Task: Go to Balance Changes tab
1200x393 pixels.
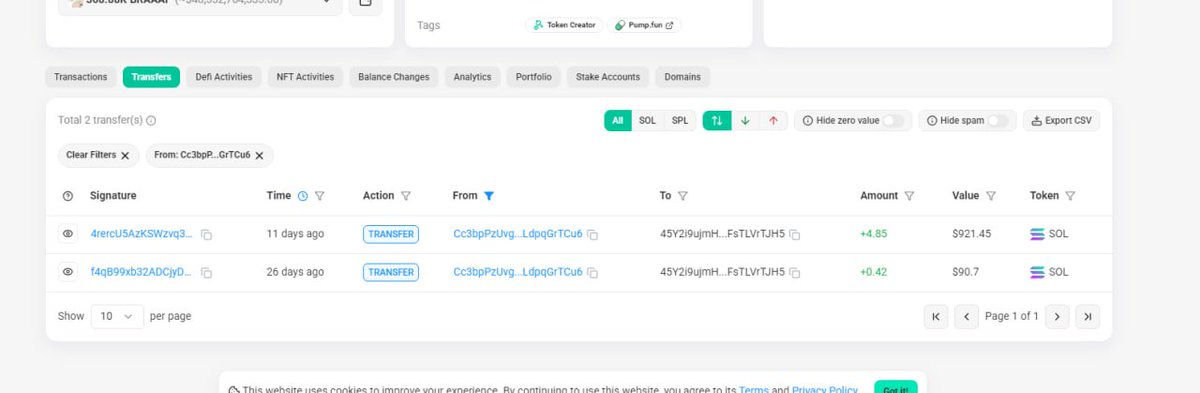Action: click(x=394, y=77)
